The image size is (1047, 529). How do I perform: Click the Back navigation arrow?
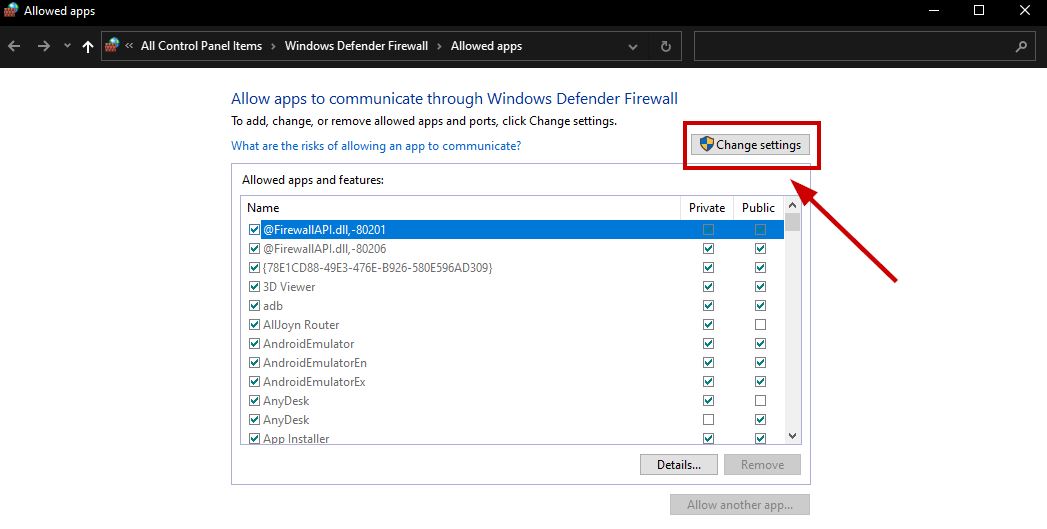click(x=14, y=46)
